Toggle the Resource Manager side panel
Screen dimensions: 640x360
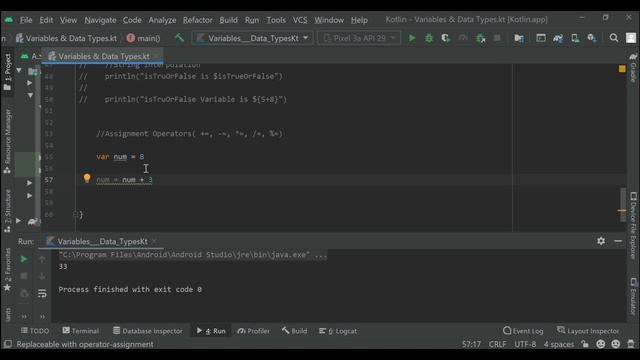7,141
